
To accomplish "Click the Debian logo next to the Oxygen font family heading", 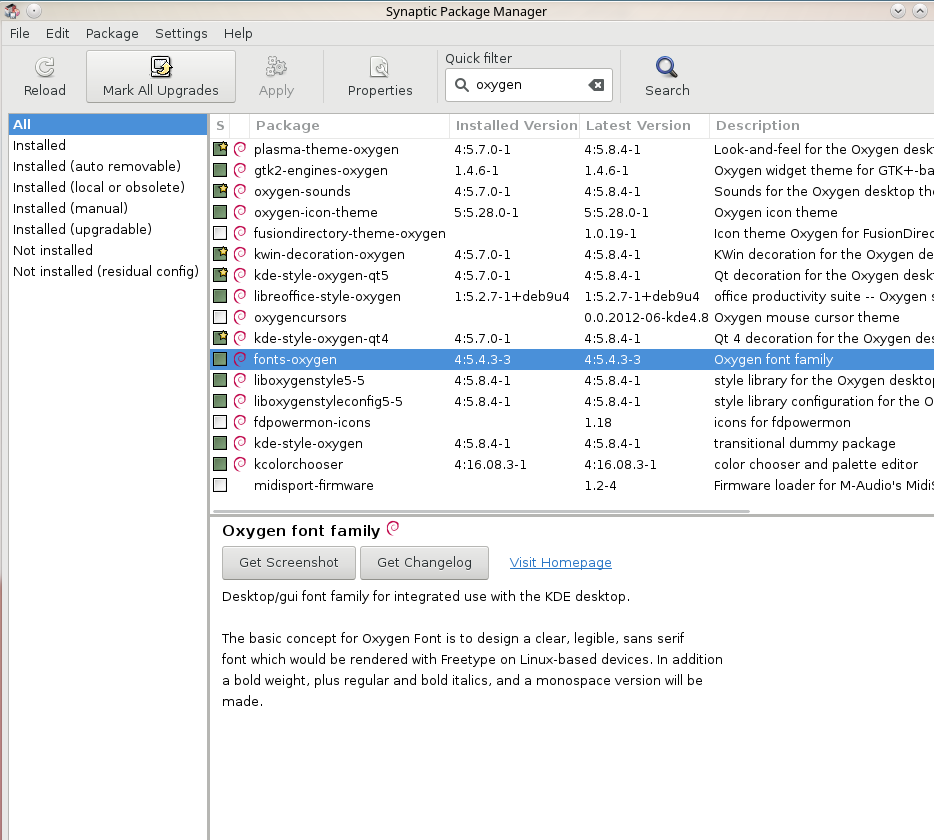I will click(393, 529).
